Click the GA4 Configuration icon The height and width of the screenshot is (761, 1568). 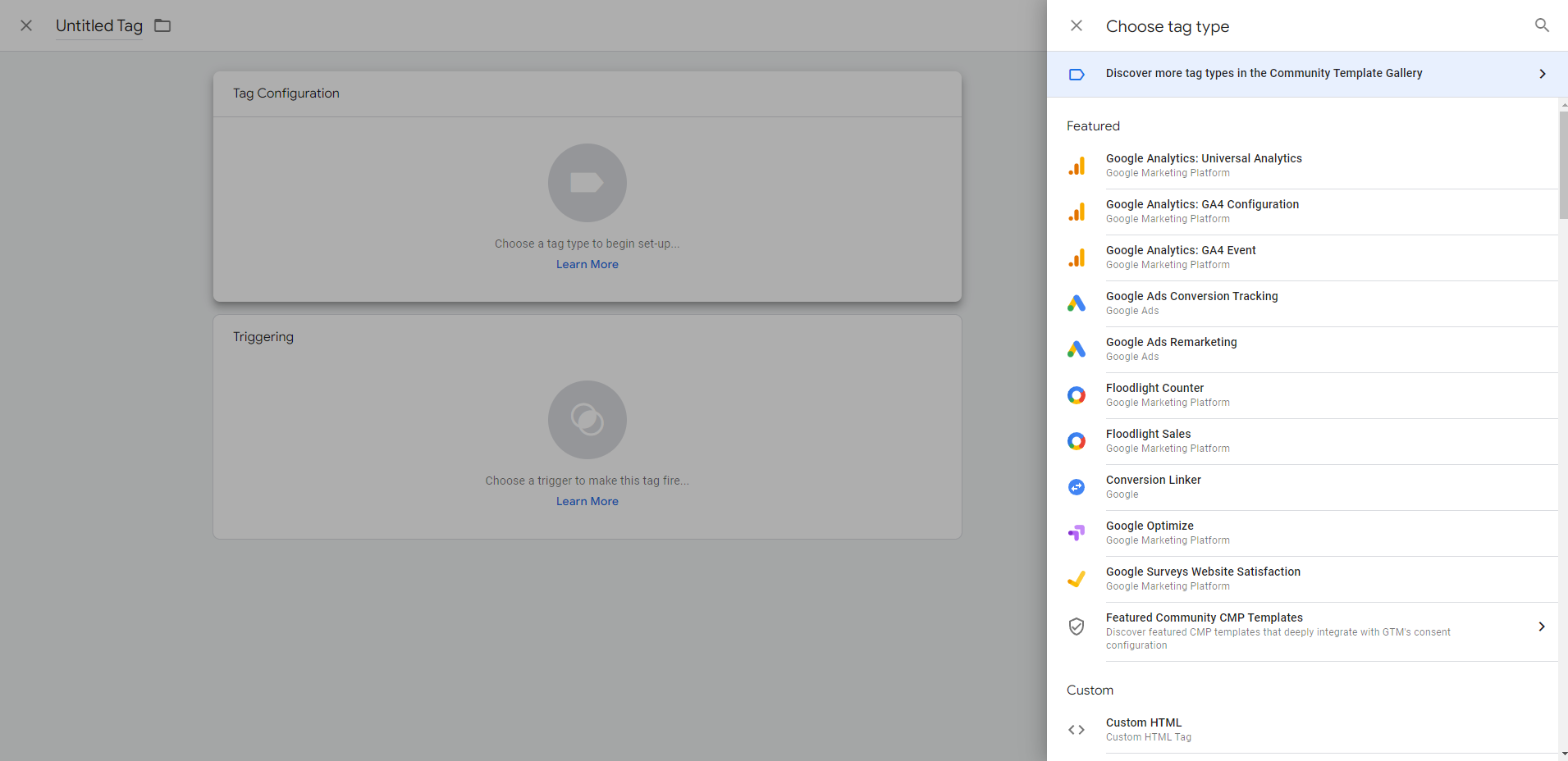point(1077,212)
